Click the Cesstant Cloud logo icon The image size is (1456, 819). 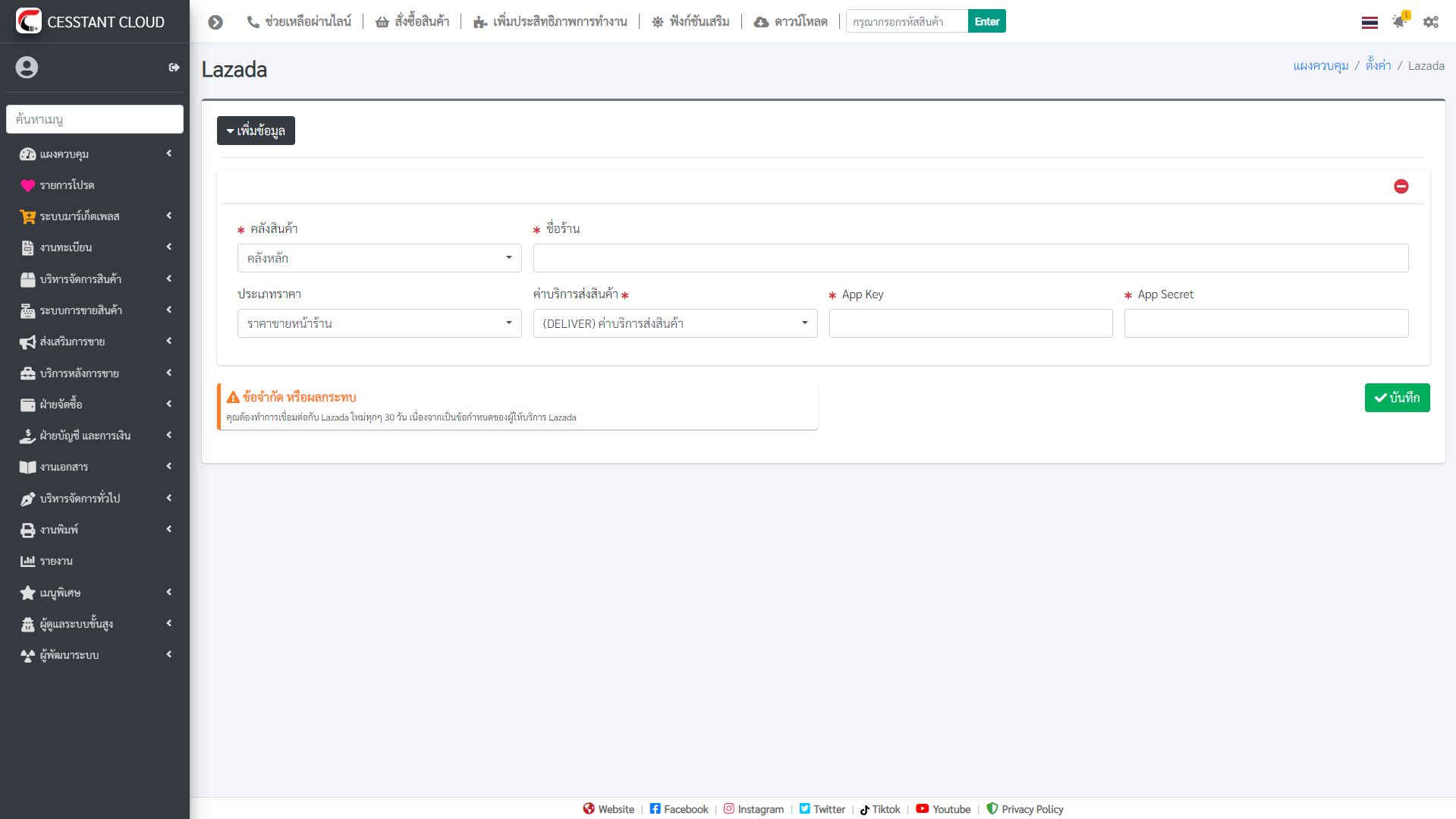pos(28,20)
